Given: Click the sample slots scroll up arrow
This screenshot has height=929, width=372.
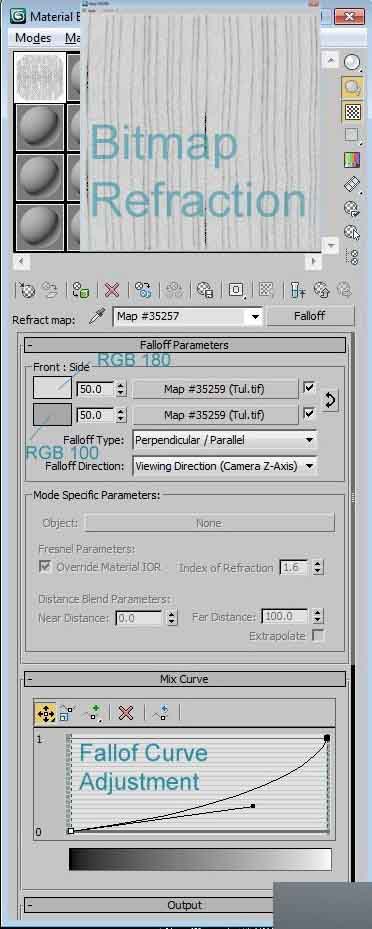Looking at the screenshot, I should pyautogui.click(x=332, y=59).
